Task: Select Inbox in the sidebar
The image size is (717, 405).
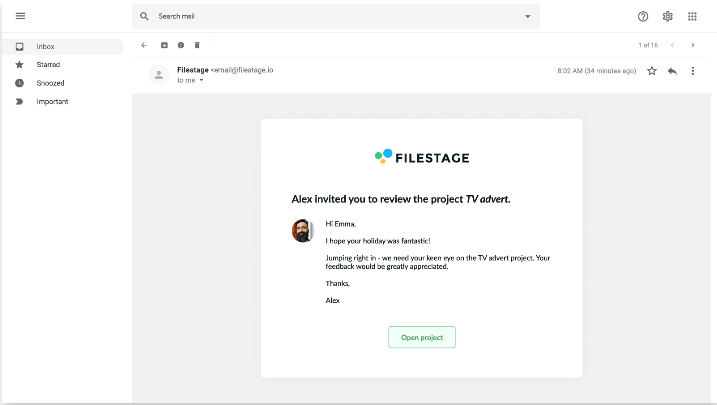Action: (x=46, y=47)
